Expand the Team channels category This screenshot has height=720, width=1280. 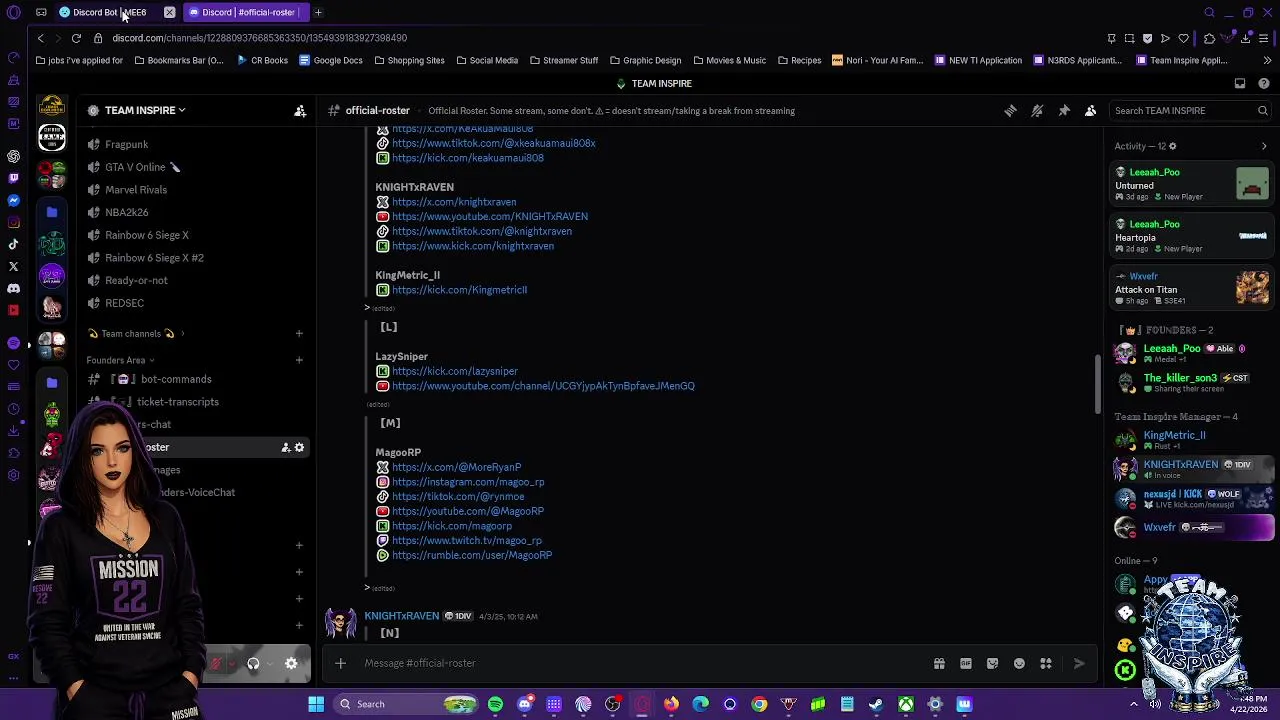pos(137,334)
